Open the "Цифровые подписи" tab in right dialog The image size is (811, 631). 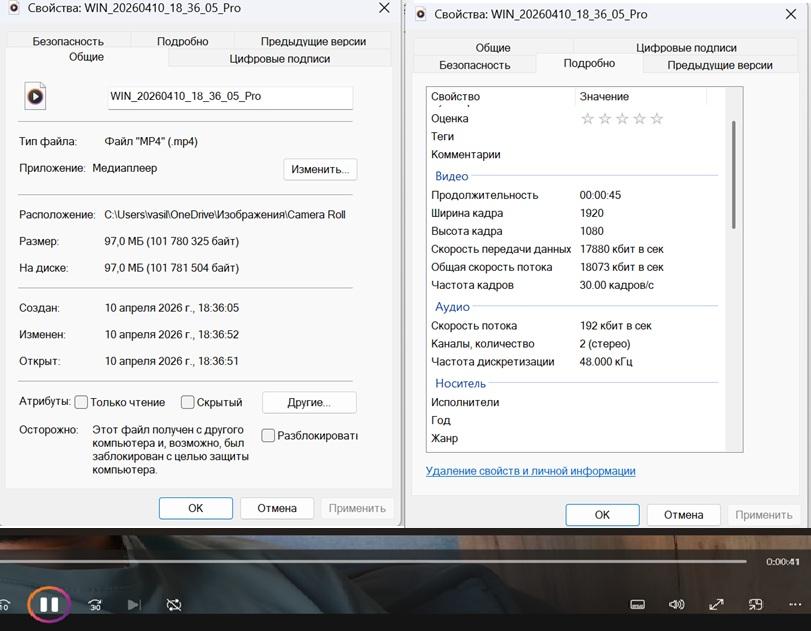coord(686,47)
